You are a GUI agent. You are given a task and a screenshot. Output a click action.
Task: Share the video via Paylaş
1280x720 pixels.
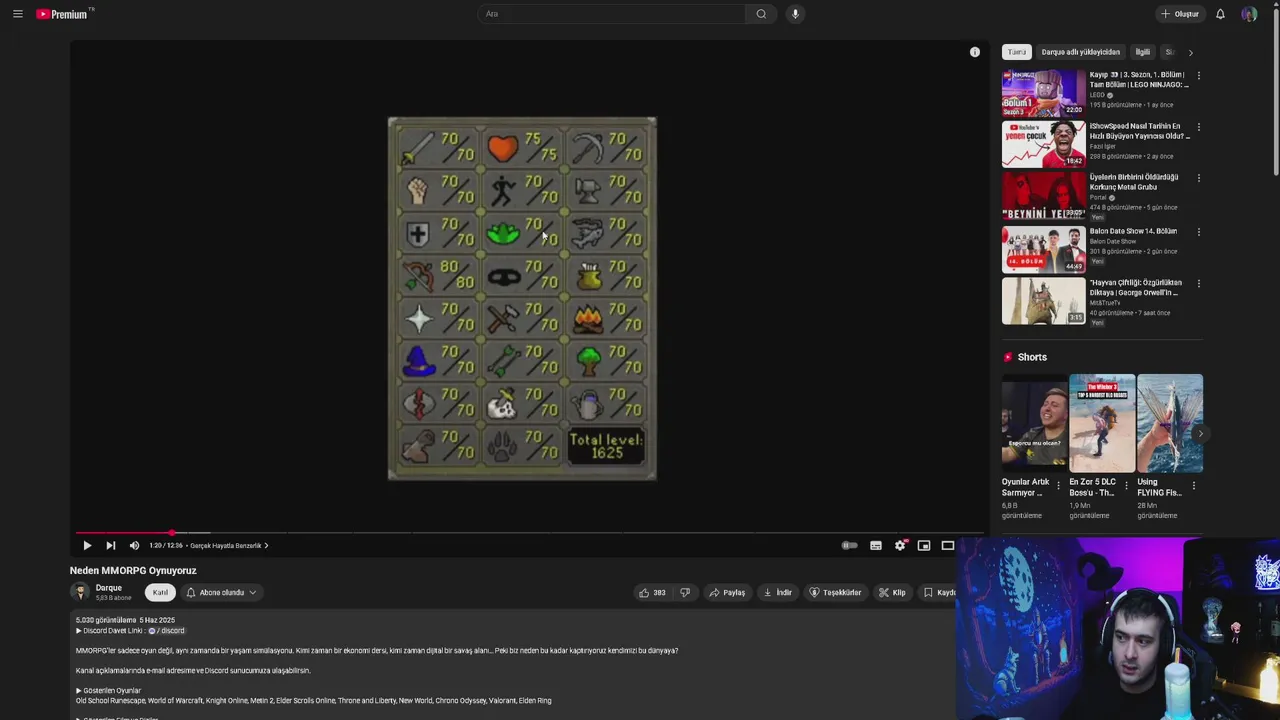[x=727, y=592]
